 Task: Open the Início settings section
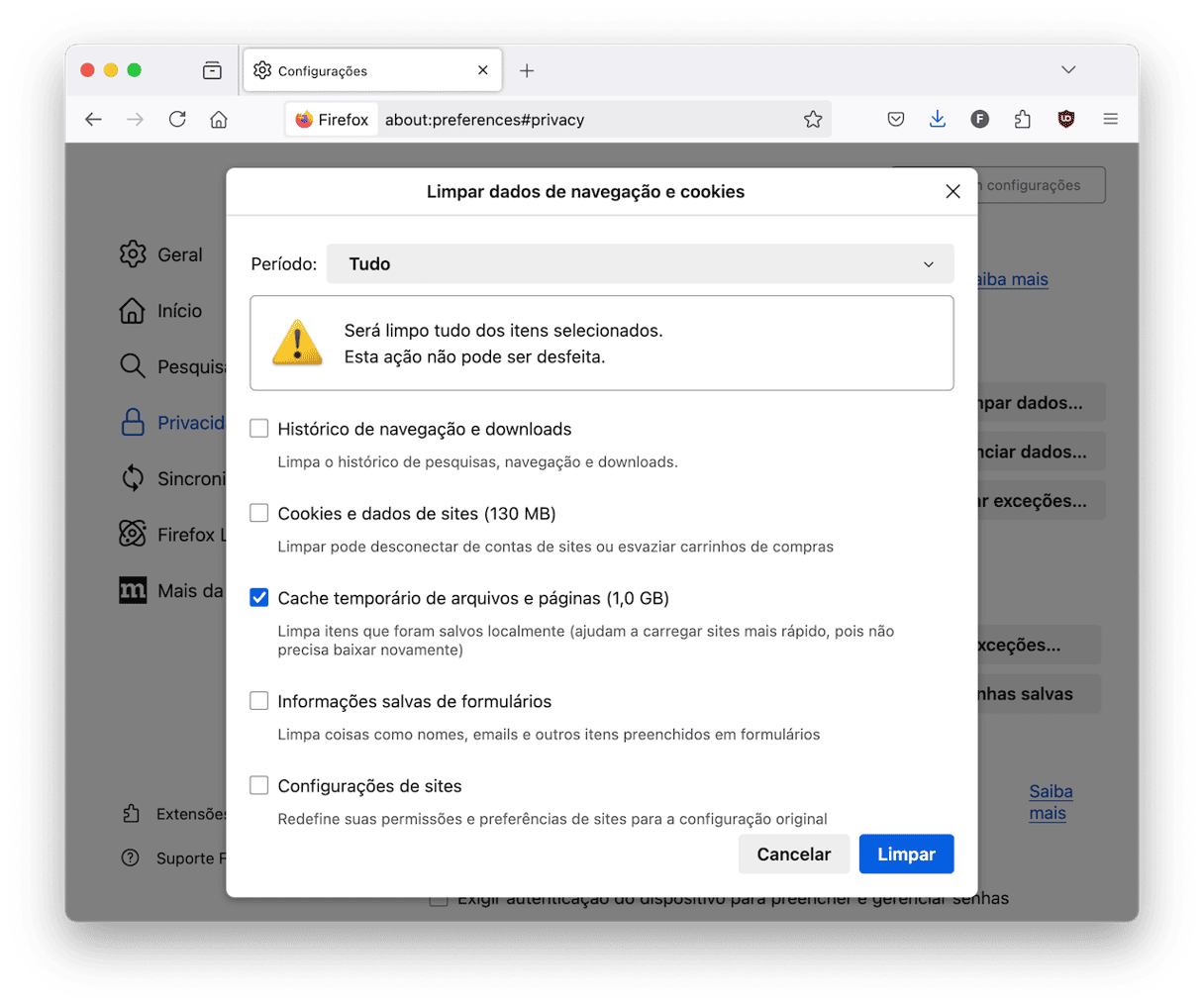160,311
